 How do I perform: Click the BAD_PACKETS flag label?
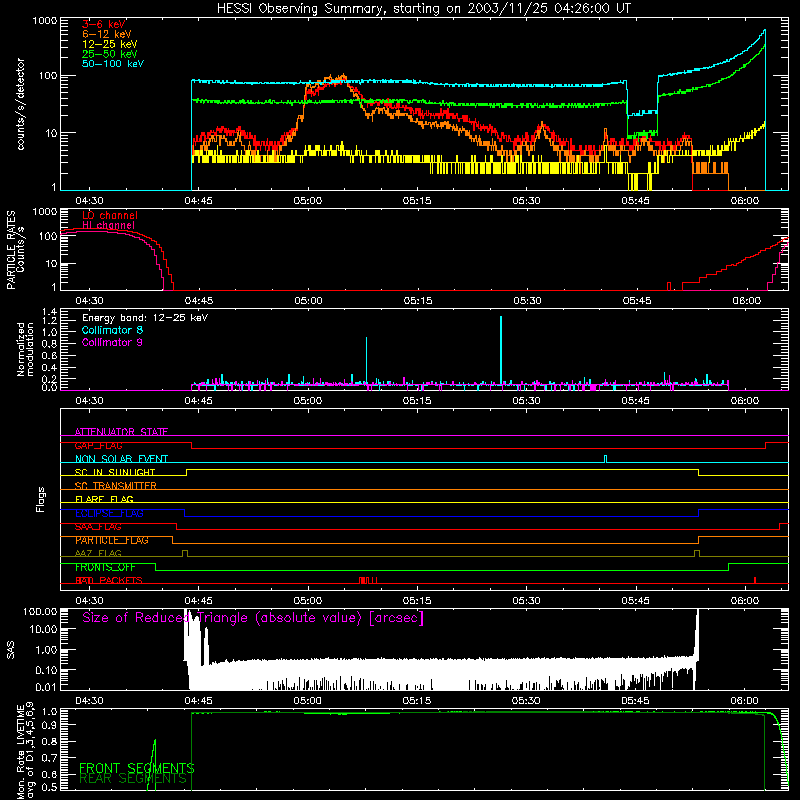109,581
